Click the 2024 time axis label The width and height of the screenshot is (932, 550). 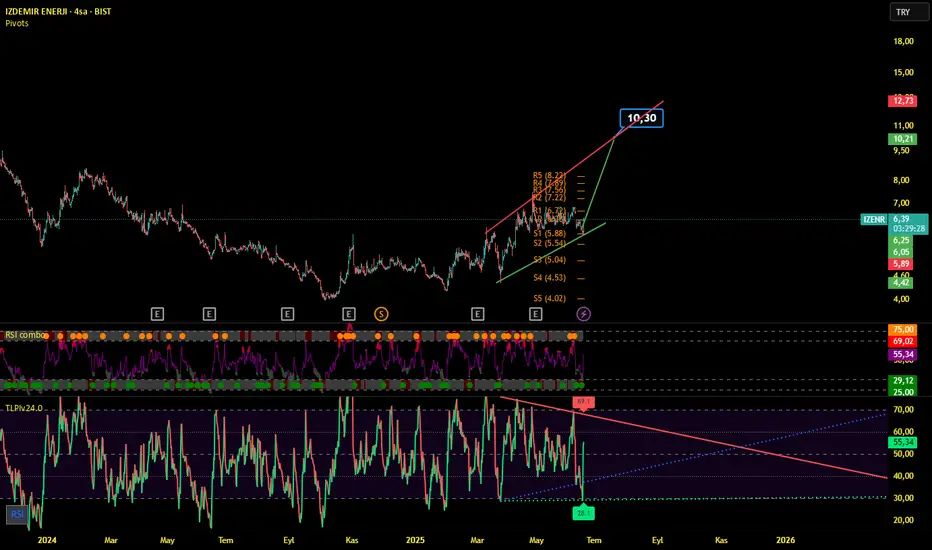47,540
